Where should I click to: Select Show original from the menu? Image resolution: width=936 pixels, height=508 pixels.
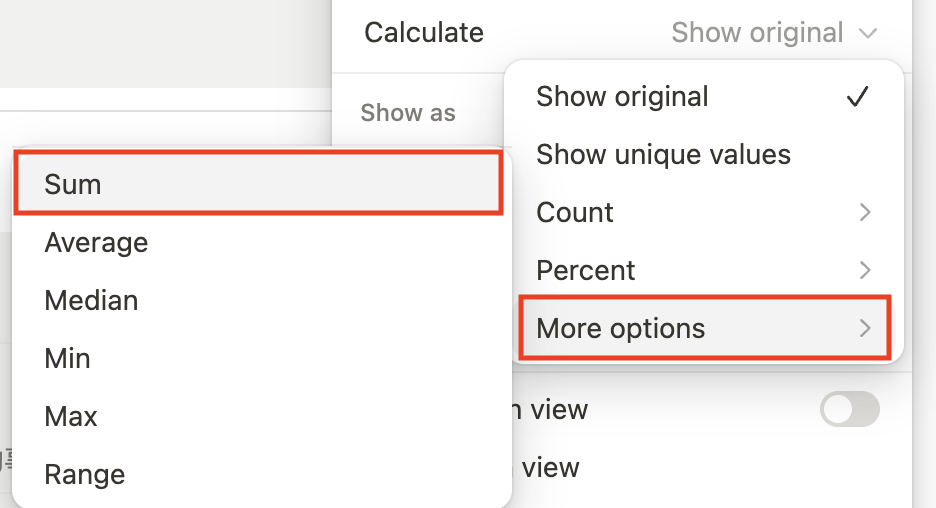tap(622, 97)
